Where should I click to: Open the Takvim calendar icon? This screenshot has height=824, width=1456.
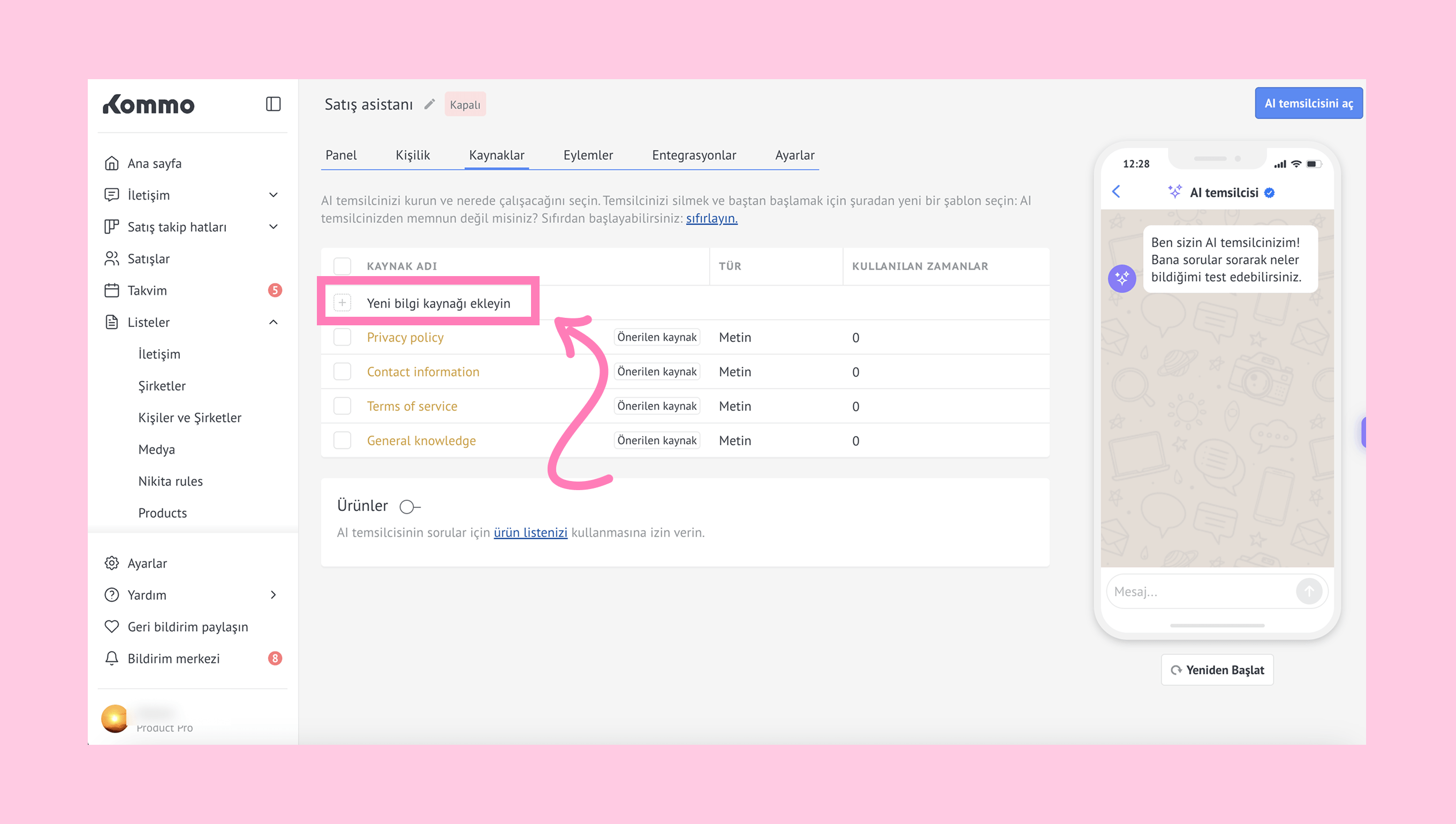click(x=111, y=291)
